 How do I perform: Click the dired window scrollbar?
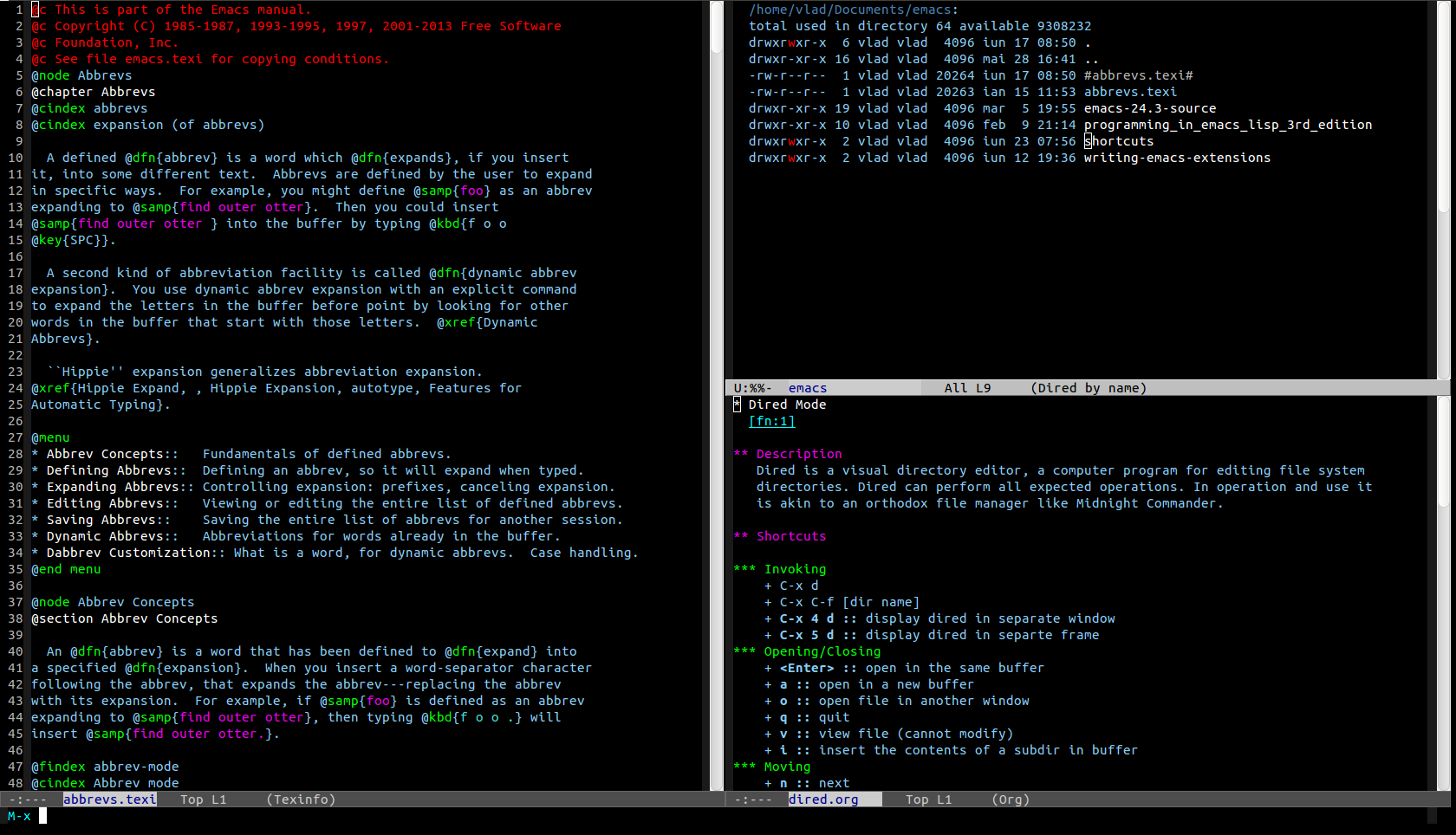pos(1444,190)
